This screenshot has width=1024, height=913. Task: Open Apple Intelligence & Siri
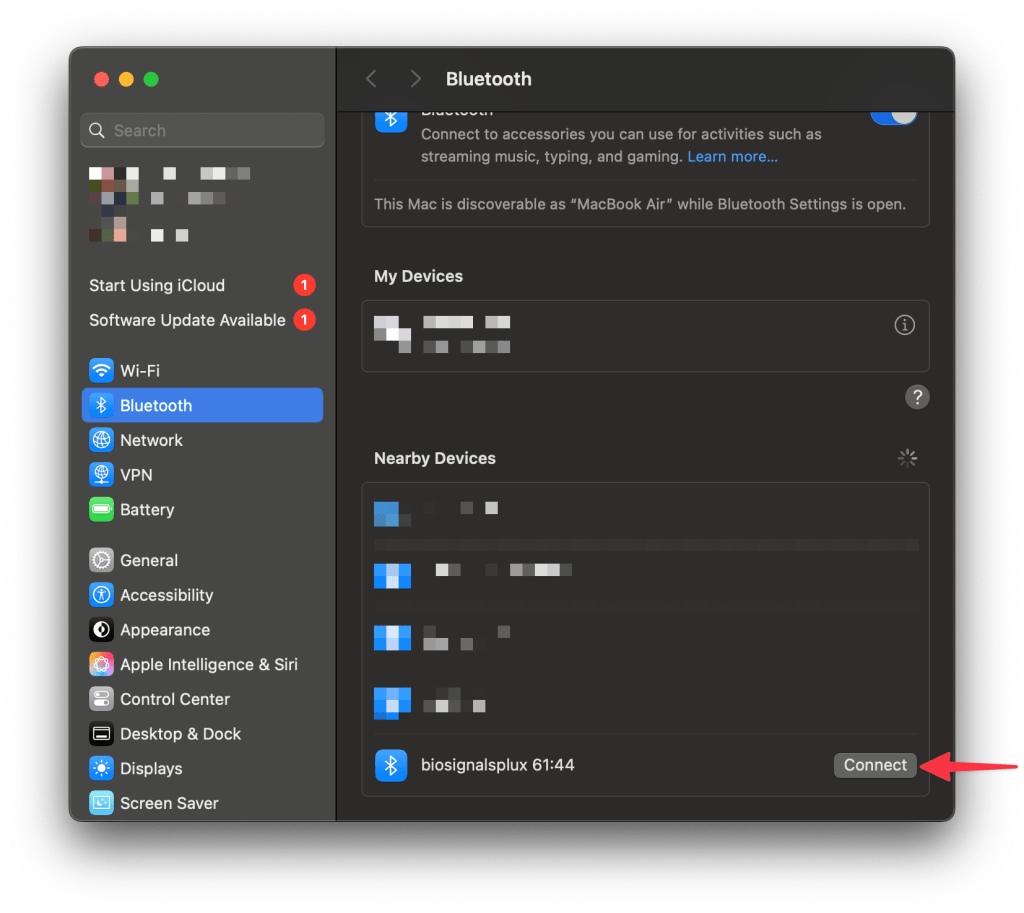(x=202, y=664)
